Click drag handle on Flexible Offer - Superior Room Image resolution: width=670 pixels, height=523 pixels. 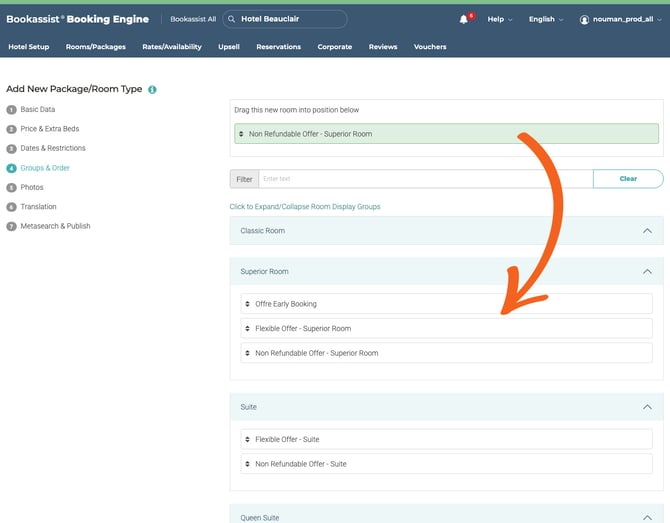click(247, 328)
